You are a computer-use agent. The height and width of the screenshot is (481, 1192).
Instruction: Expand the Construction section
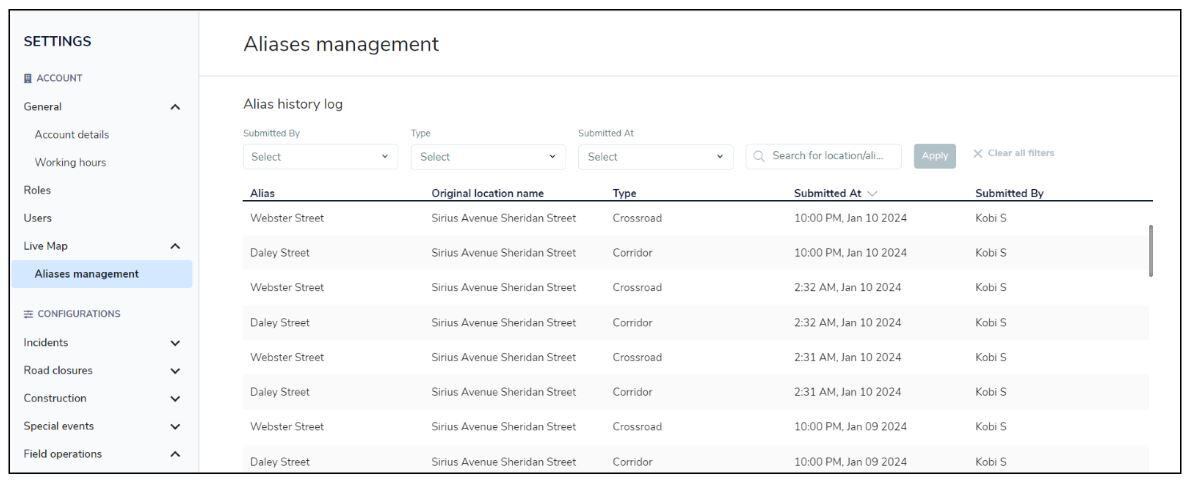point(175,398)
